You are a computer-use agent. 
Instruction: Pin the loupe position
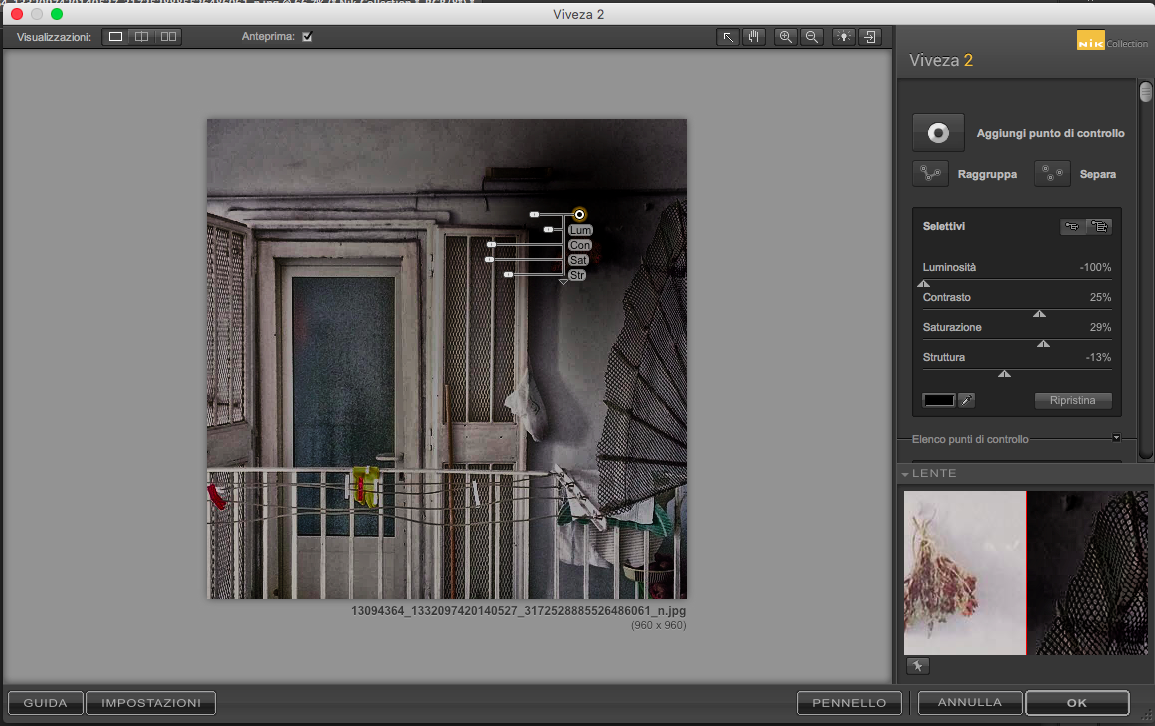pyautogui.click(x=918, y=666)
